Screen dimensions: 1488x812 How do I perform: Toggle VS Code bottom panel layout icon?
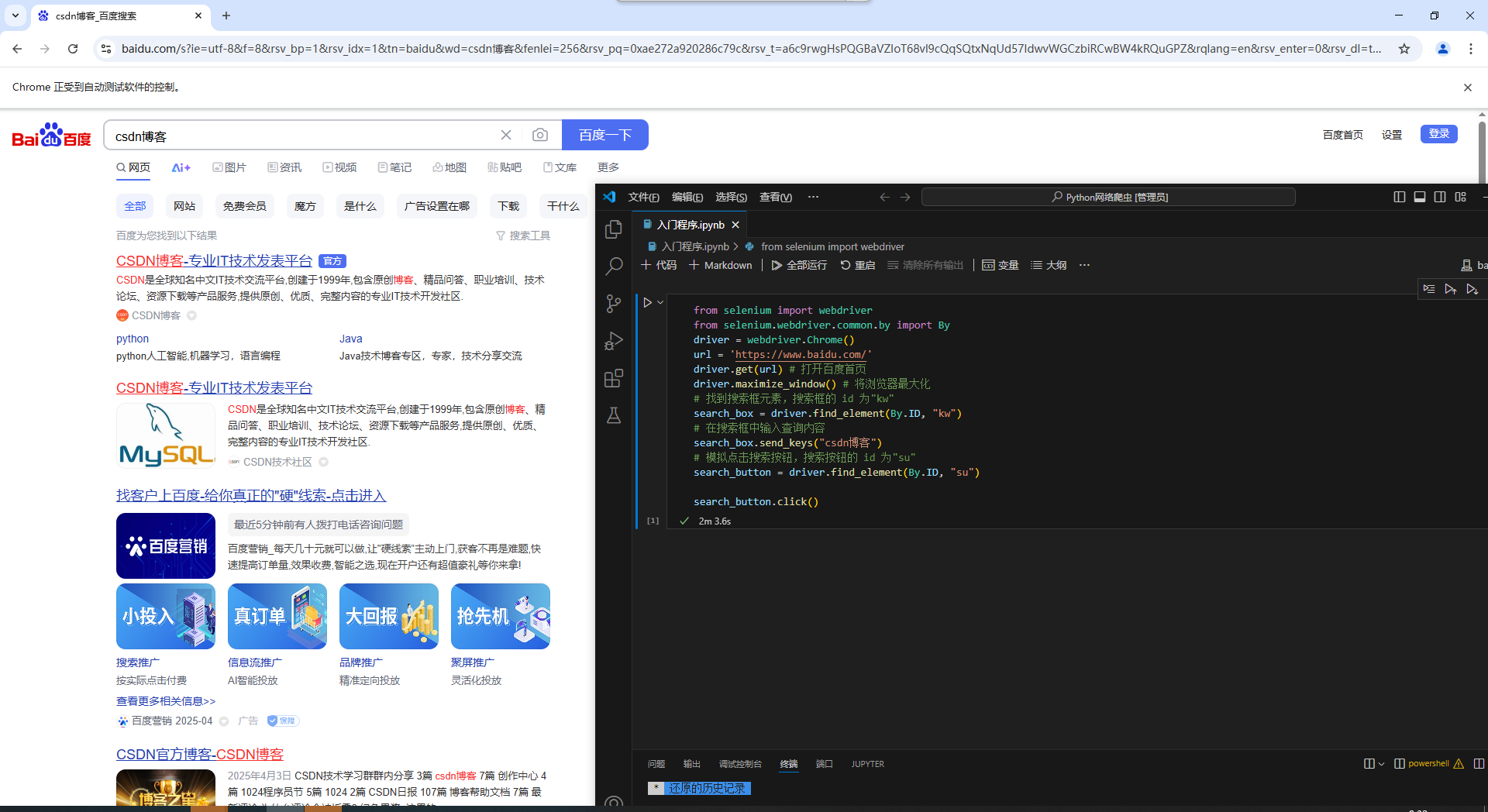(1420, 198)
